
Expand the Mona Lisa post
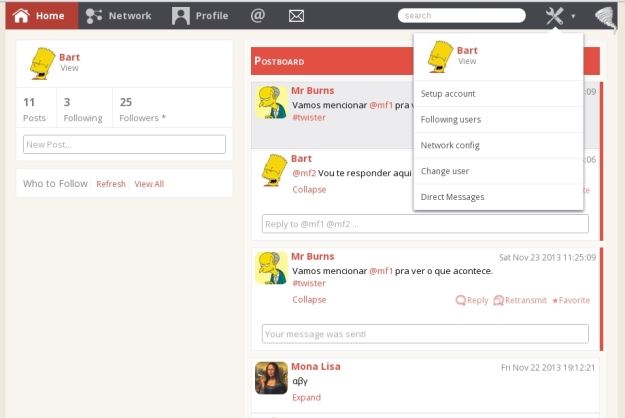tap(306, 397)
